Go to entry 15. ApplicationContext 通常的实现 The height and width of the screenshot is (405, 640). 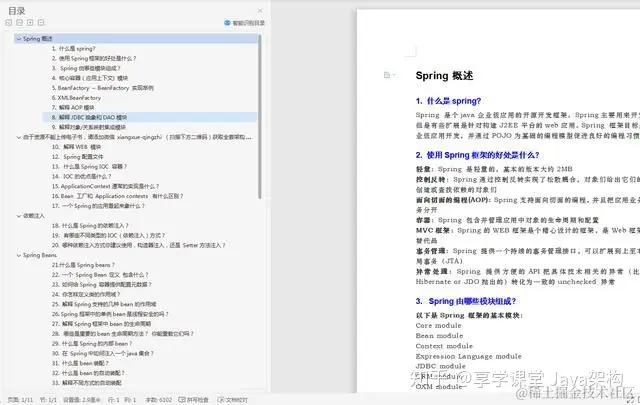tap(105, 186)
